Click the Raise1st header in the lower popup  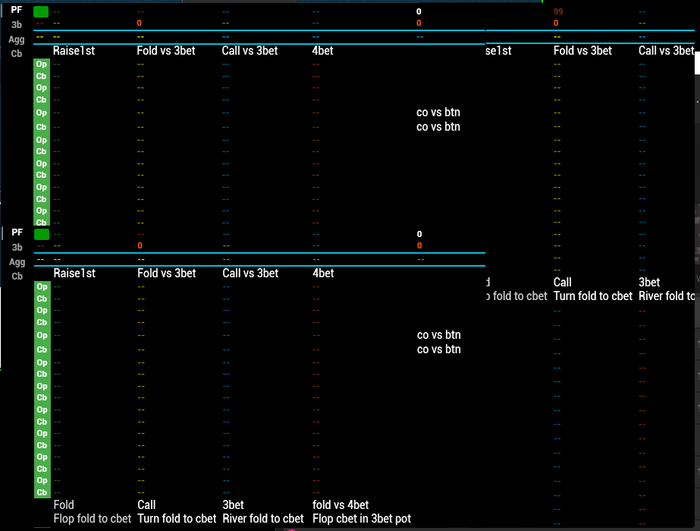coord(74,273)
